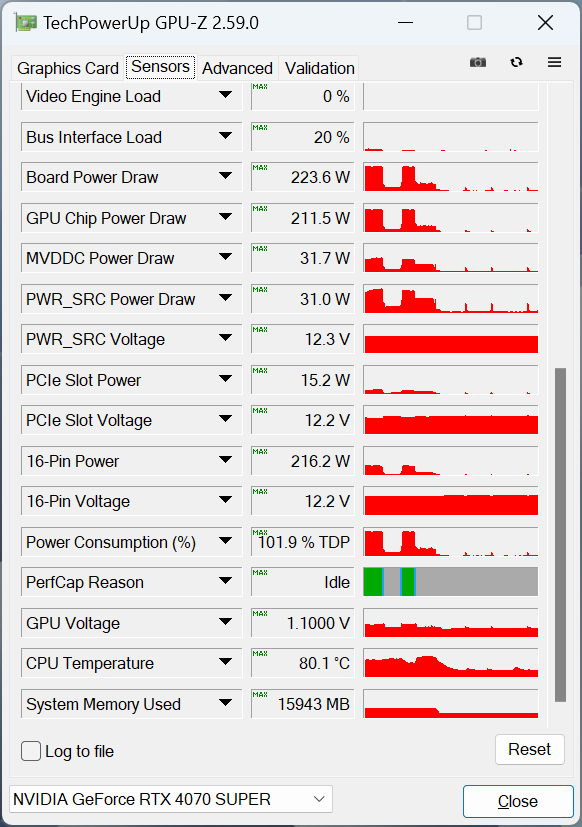
Task: Select GPU from NVIDIA GeForce RTX 4070 SUPER combo box
Action: click(x=170, y=799)
